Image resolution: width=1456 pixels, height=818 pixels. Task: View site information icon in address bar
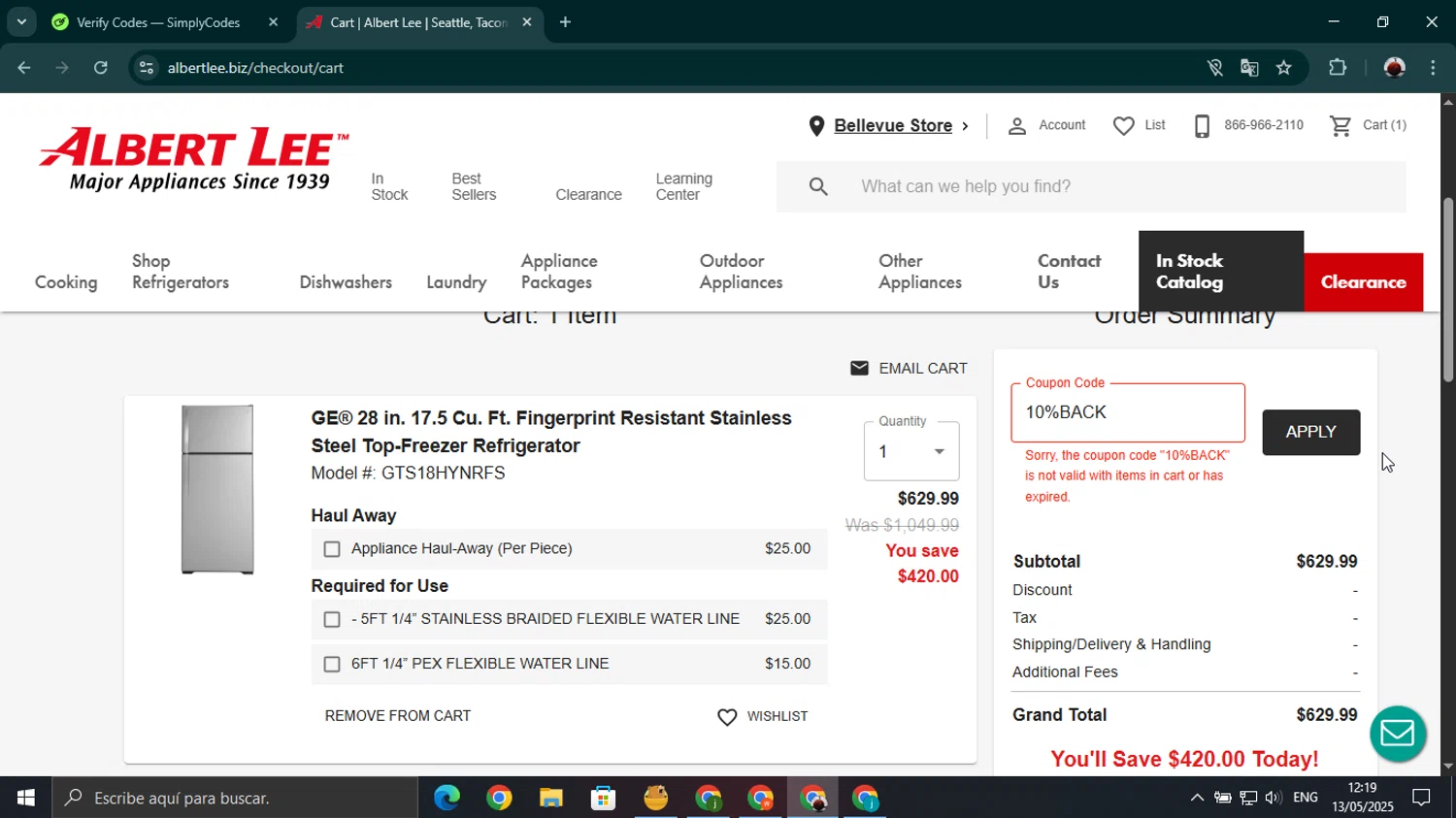[147, 67]
